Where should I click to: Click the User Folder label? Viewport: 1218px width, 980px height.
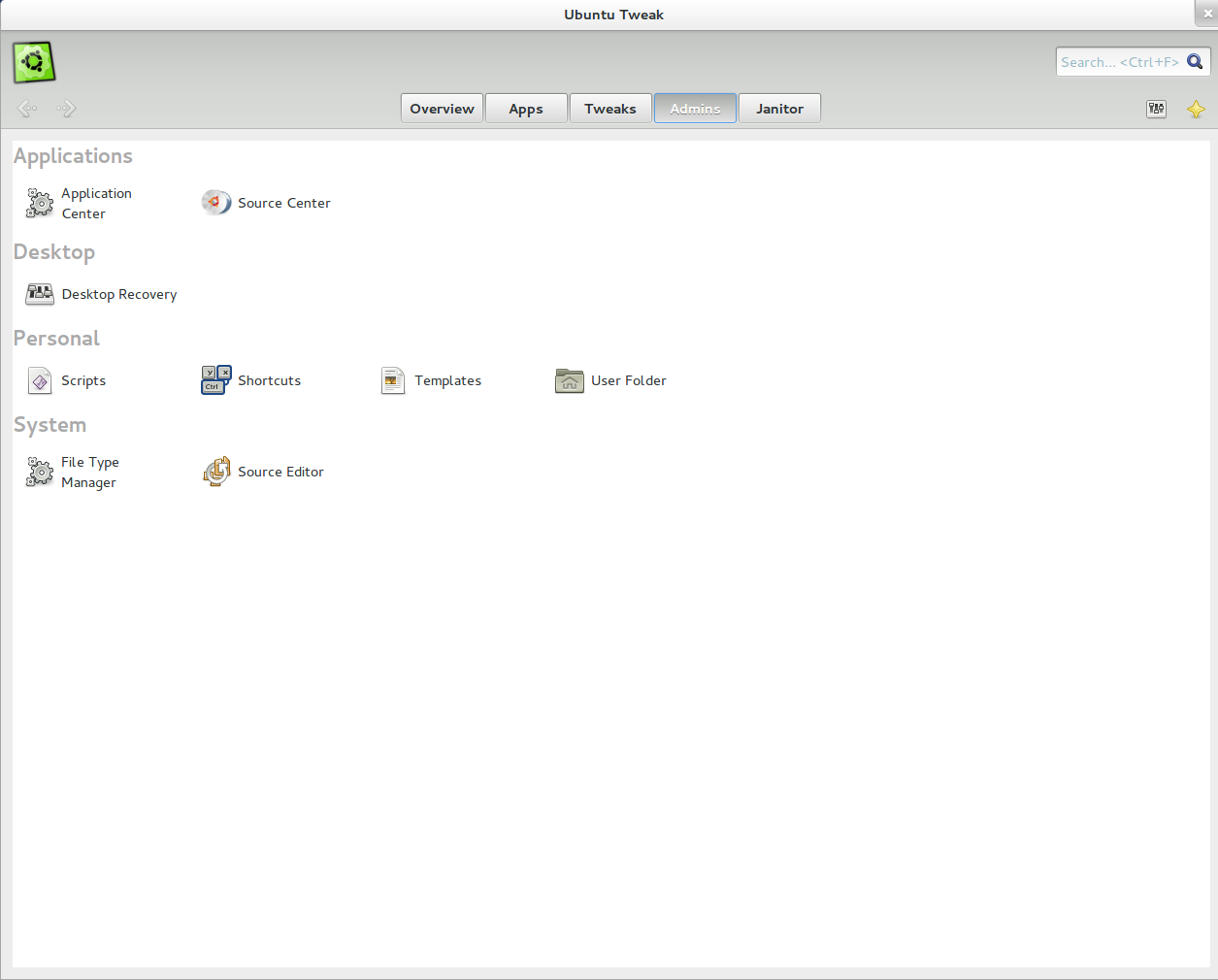click(x=629, y=380)
